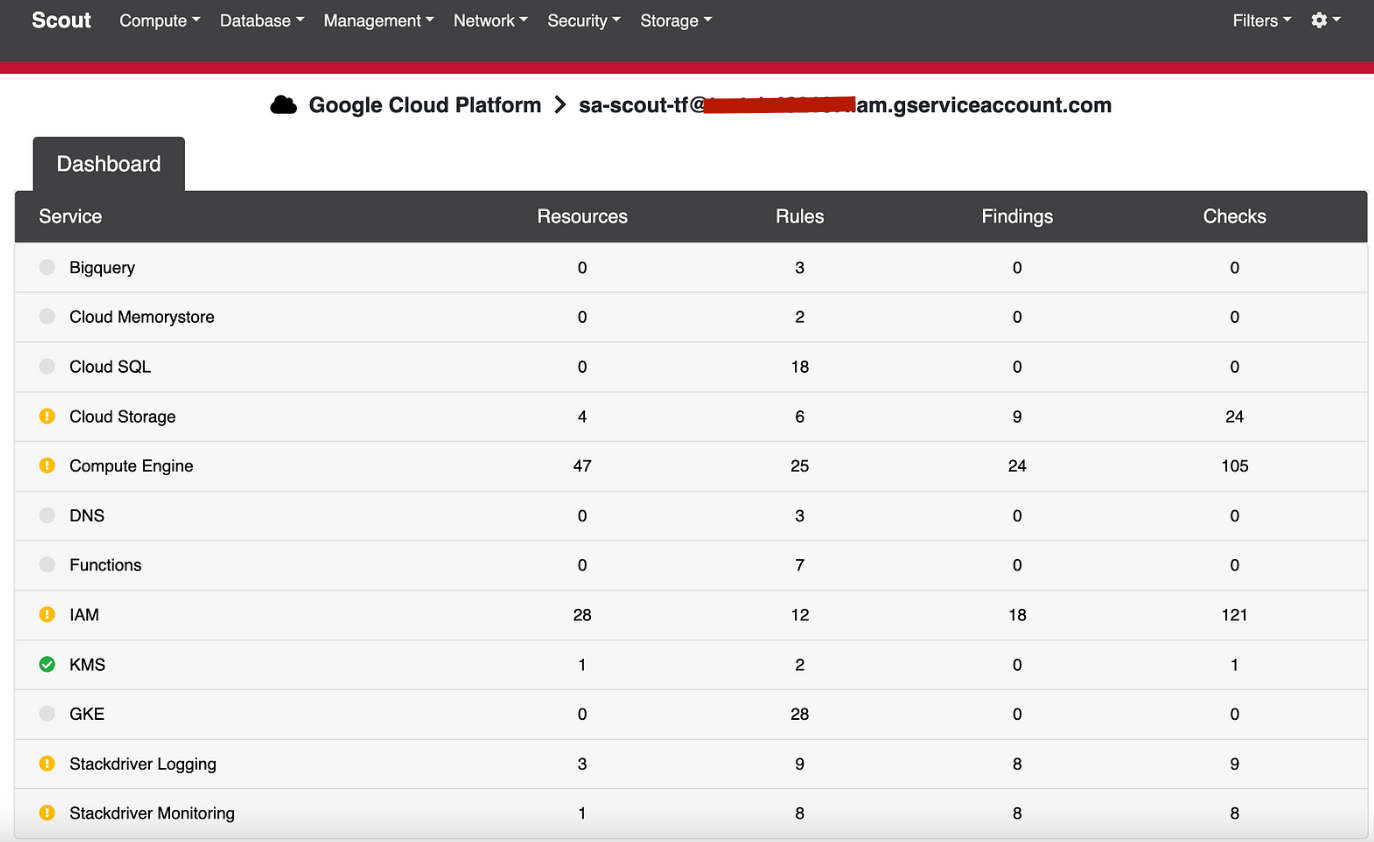Image resolution: width=1374 pixels, height=842 pixels.
Task: Click the grey status dot next to Bigquery
Action: 47,267
